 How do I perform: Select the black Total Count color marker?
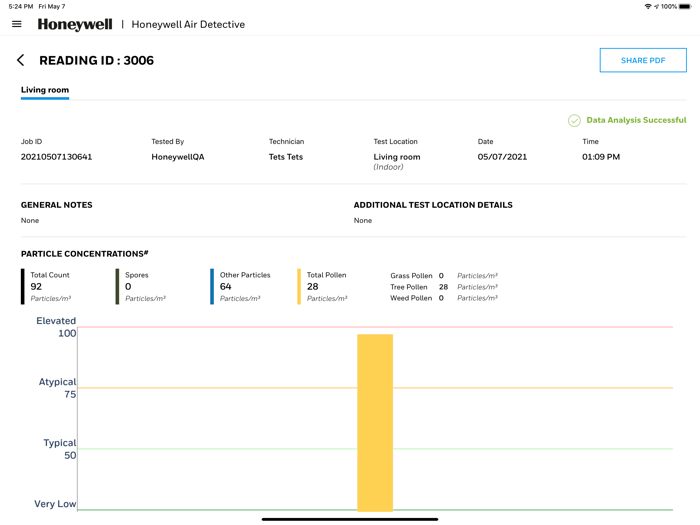(x=23, y=287)
